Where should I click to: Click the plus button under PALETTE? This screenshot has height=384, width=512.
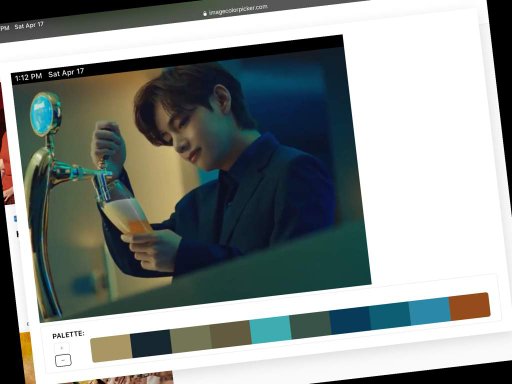pos(62,348)
